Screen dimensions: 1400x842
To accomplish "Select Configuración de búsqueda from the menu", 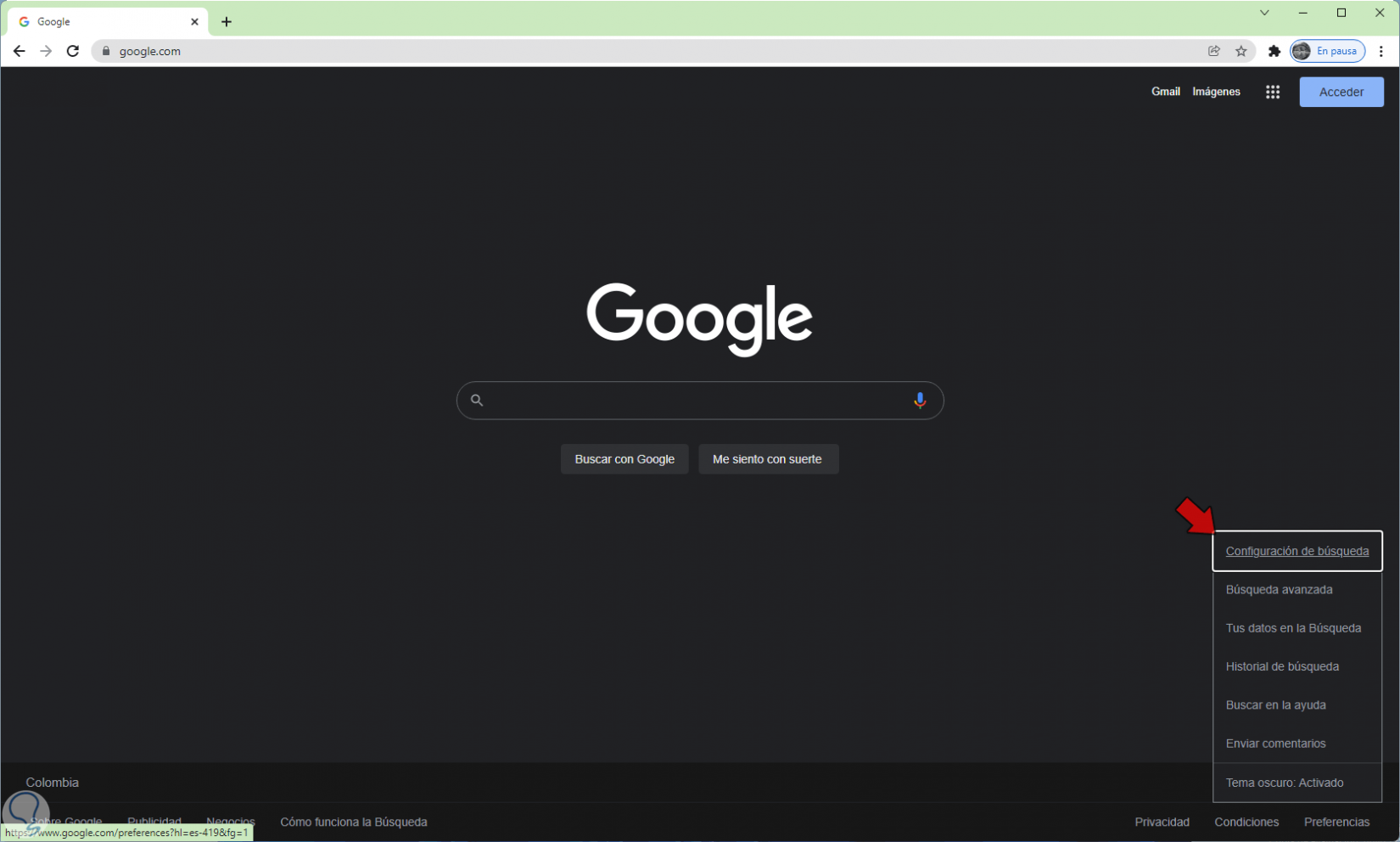I will [1298, 551].
